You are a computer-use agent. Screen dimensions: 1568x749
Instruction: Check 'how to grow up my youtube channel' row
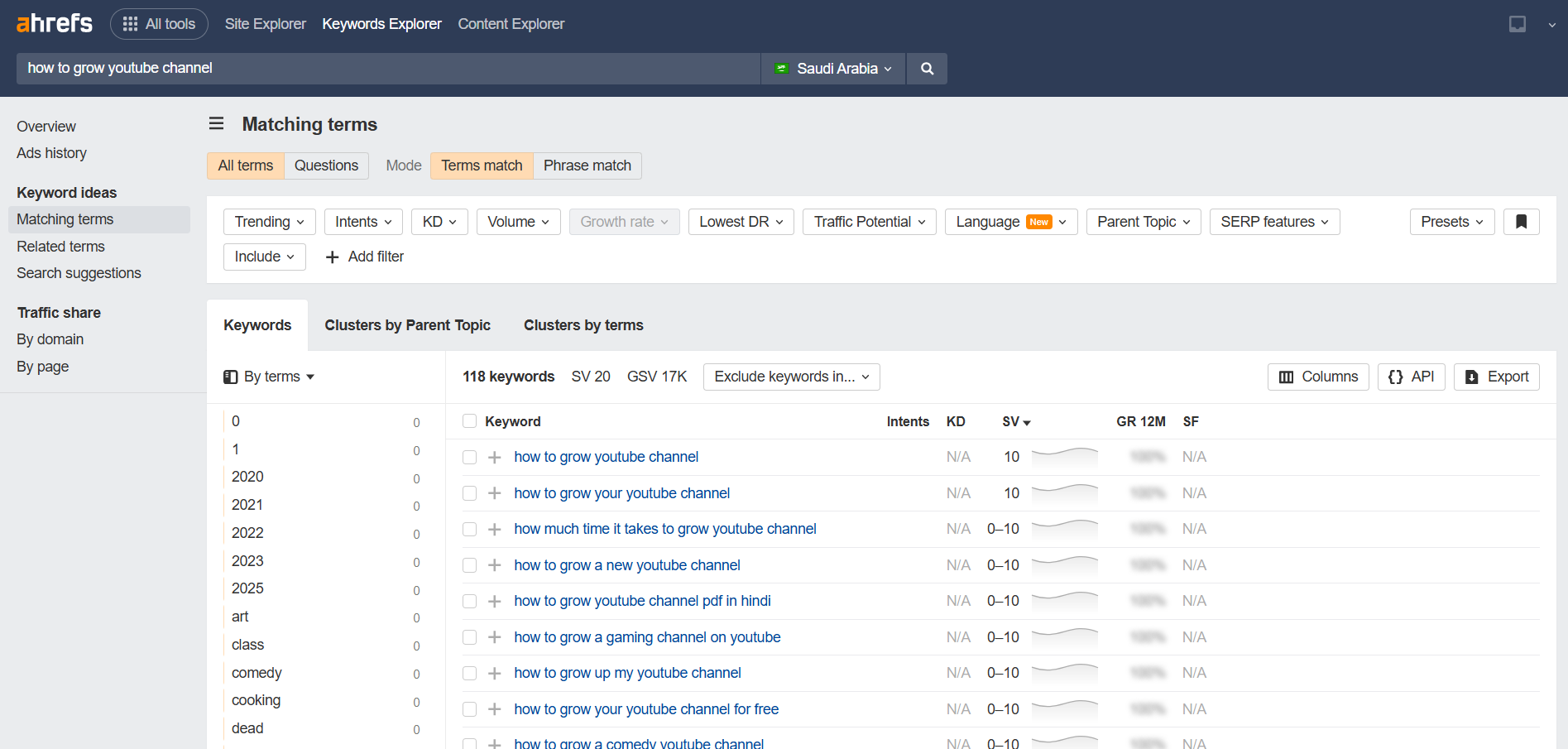click(469, 673)
